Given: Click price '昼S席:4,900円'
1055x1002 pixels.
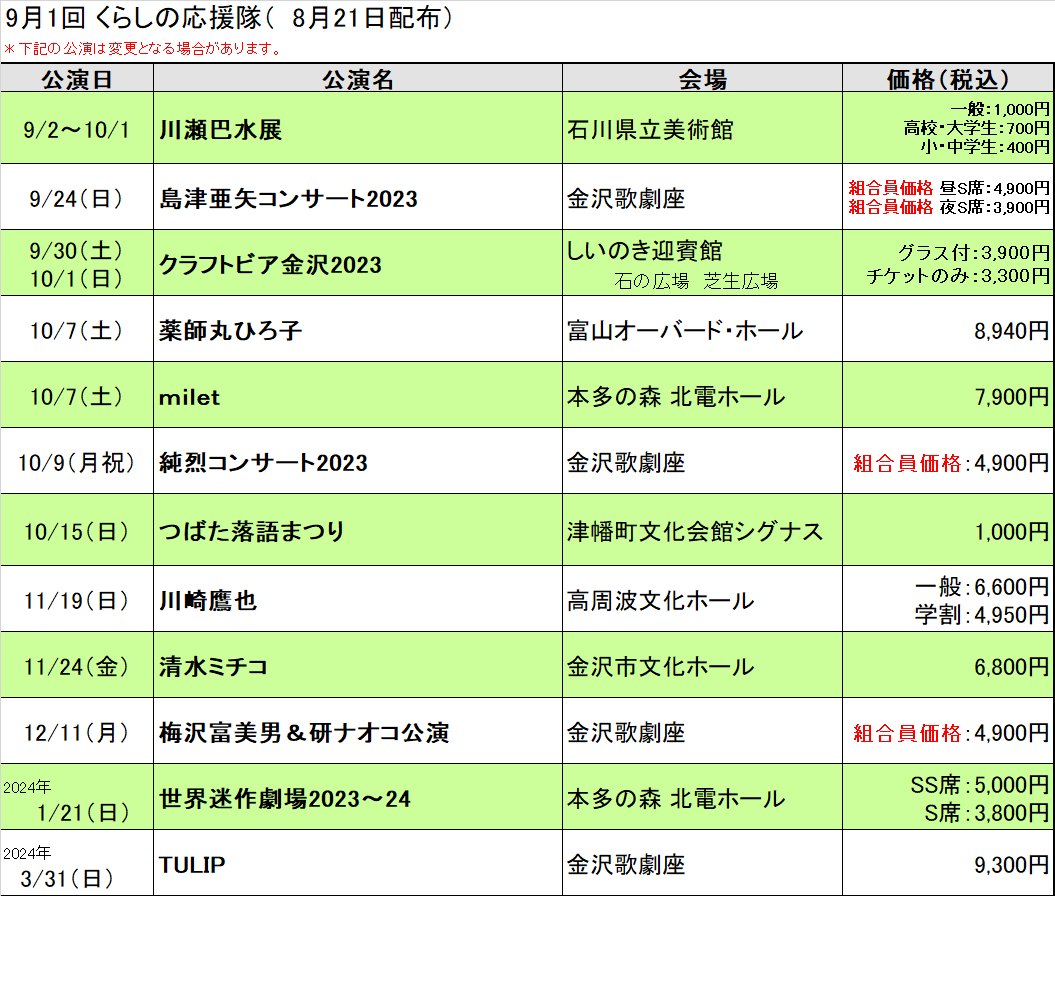Looking at the screenshot, I should [x=994, y=188].
